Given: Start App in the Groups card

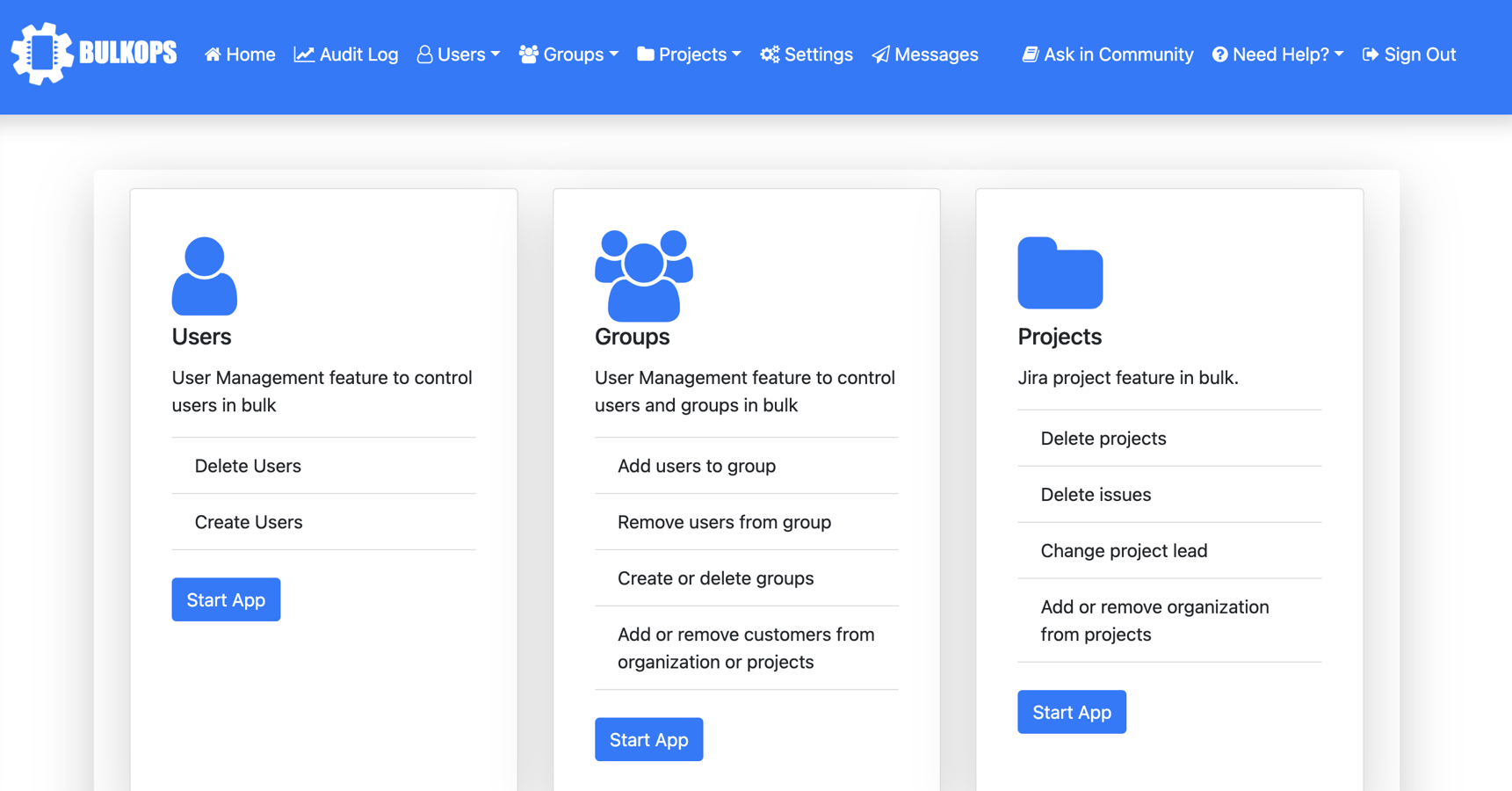Looking at the screenshot, I should click(x=649, y=739).
